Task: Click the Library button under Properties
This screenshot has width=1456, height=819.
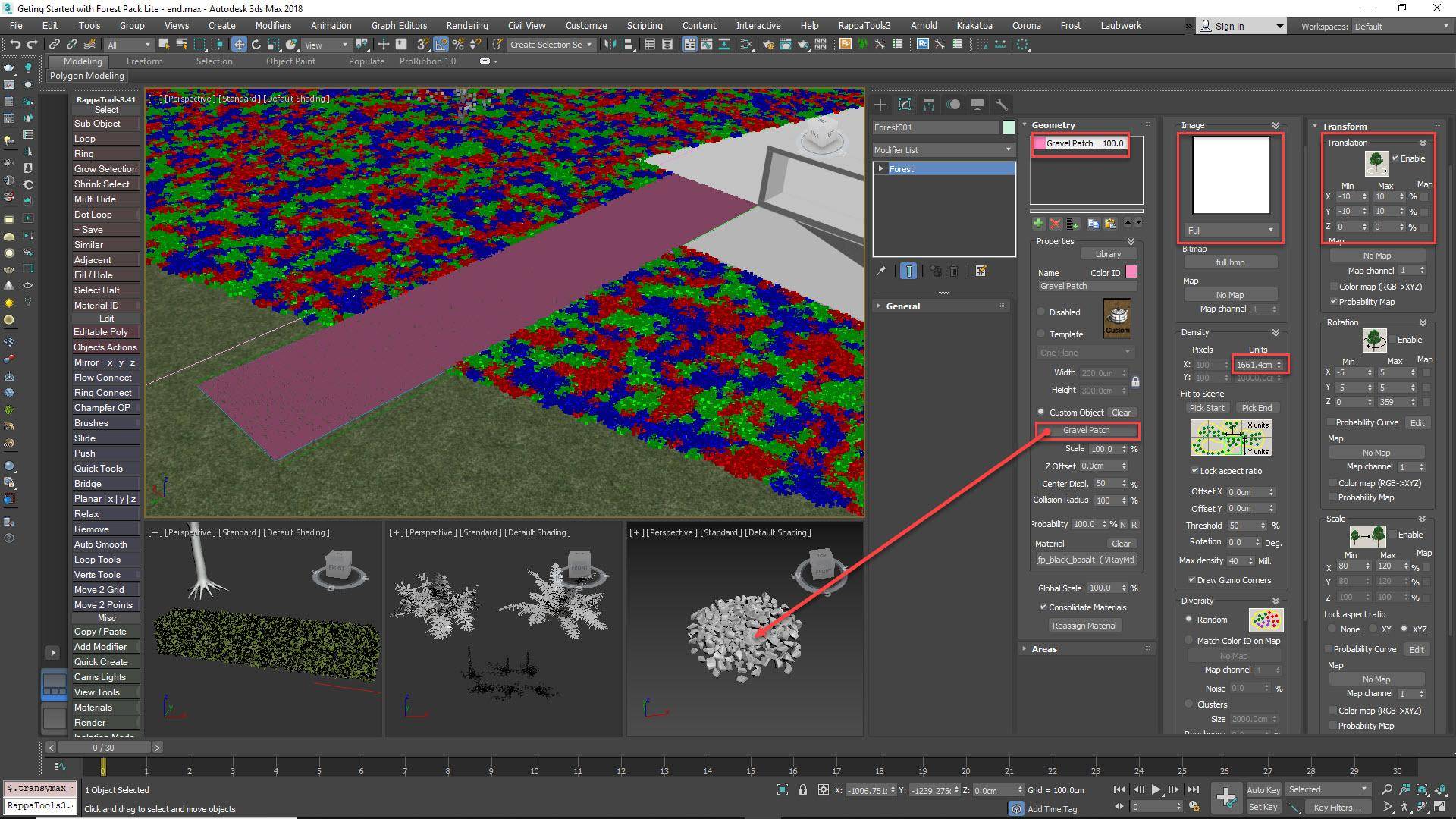Action: coord(1109,253)
